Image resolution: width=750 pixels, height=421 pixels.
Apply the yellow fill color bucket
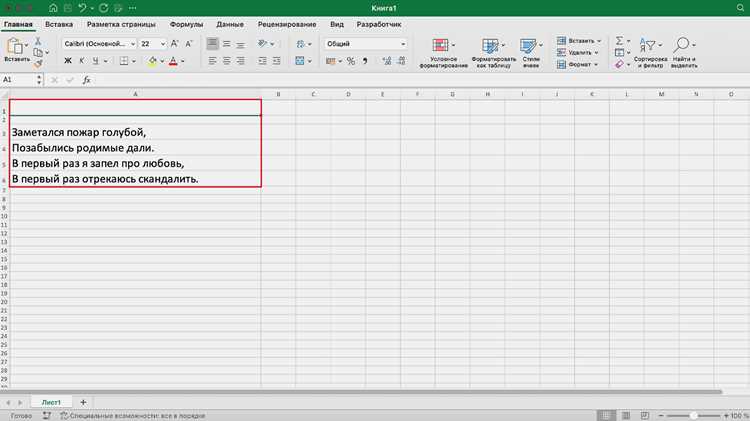coord(153,61)
